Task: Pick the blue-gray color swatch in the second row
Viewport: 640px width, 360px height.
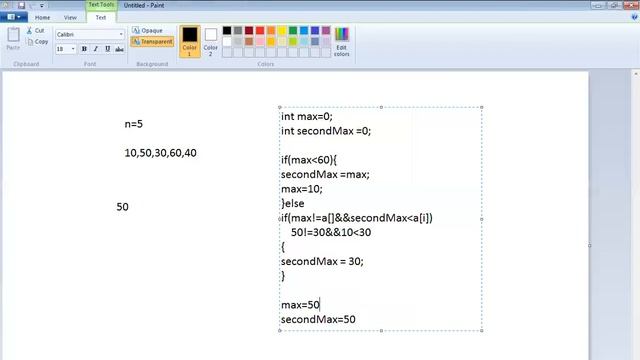Action: click(x=315, y=41)
